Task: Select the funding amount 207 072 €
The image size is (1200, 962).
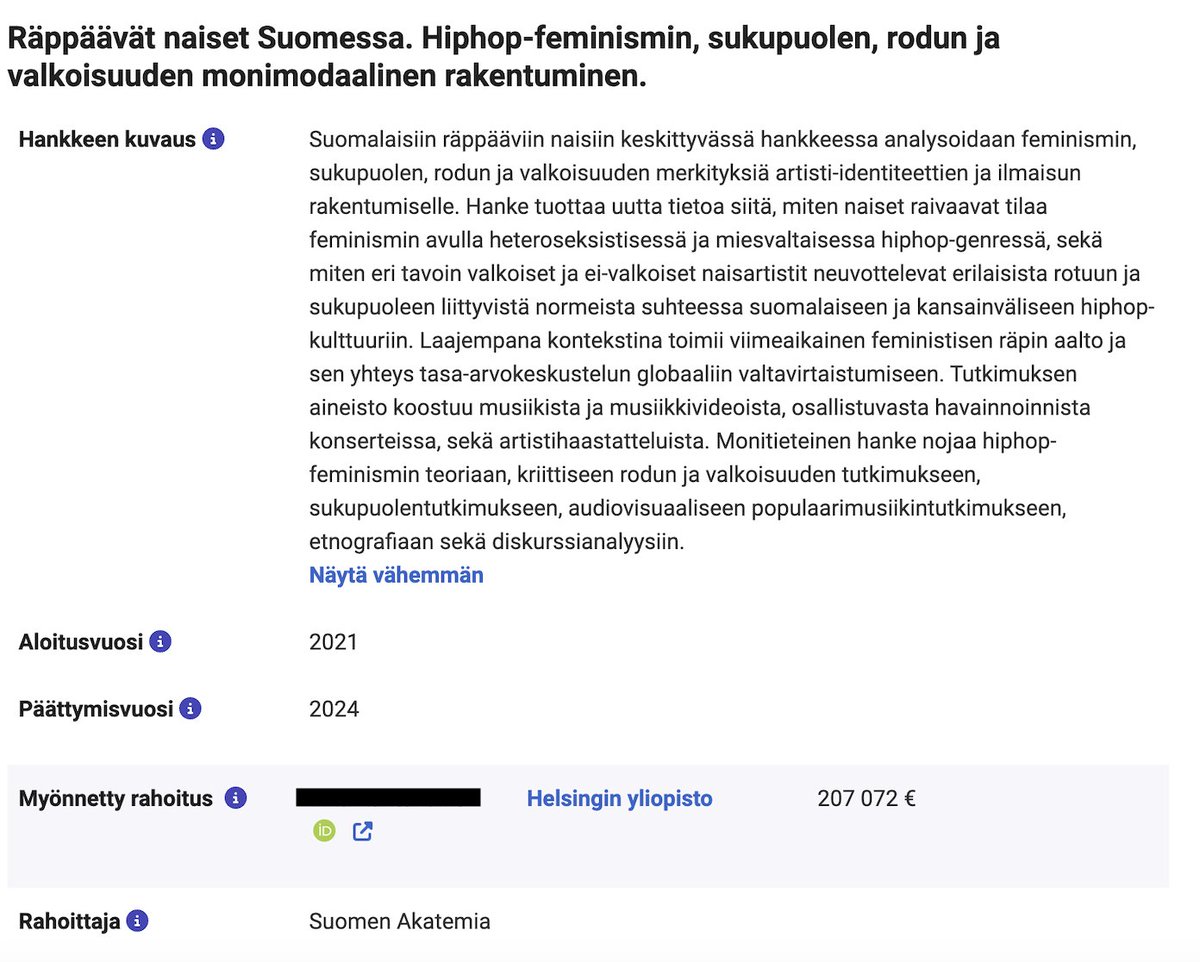Action: [x=867, y=798]
